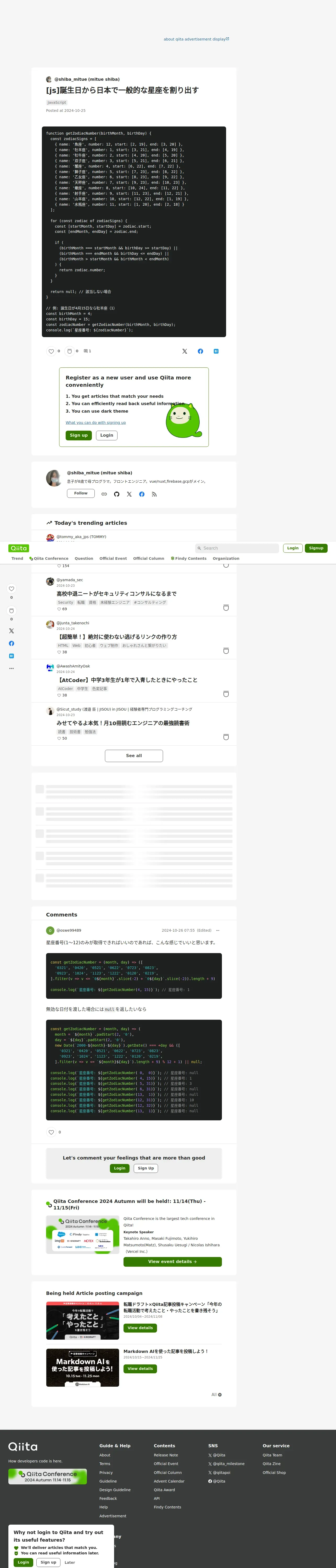
Task: Click Login under 'Let's comment your feelings'
Action: tap(120, 1168)
